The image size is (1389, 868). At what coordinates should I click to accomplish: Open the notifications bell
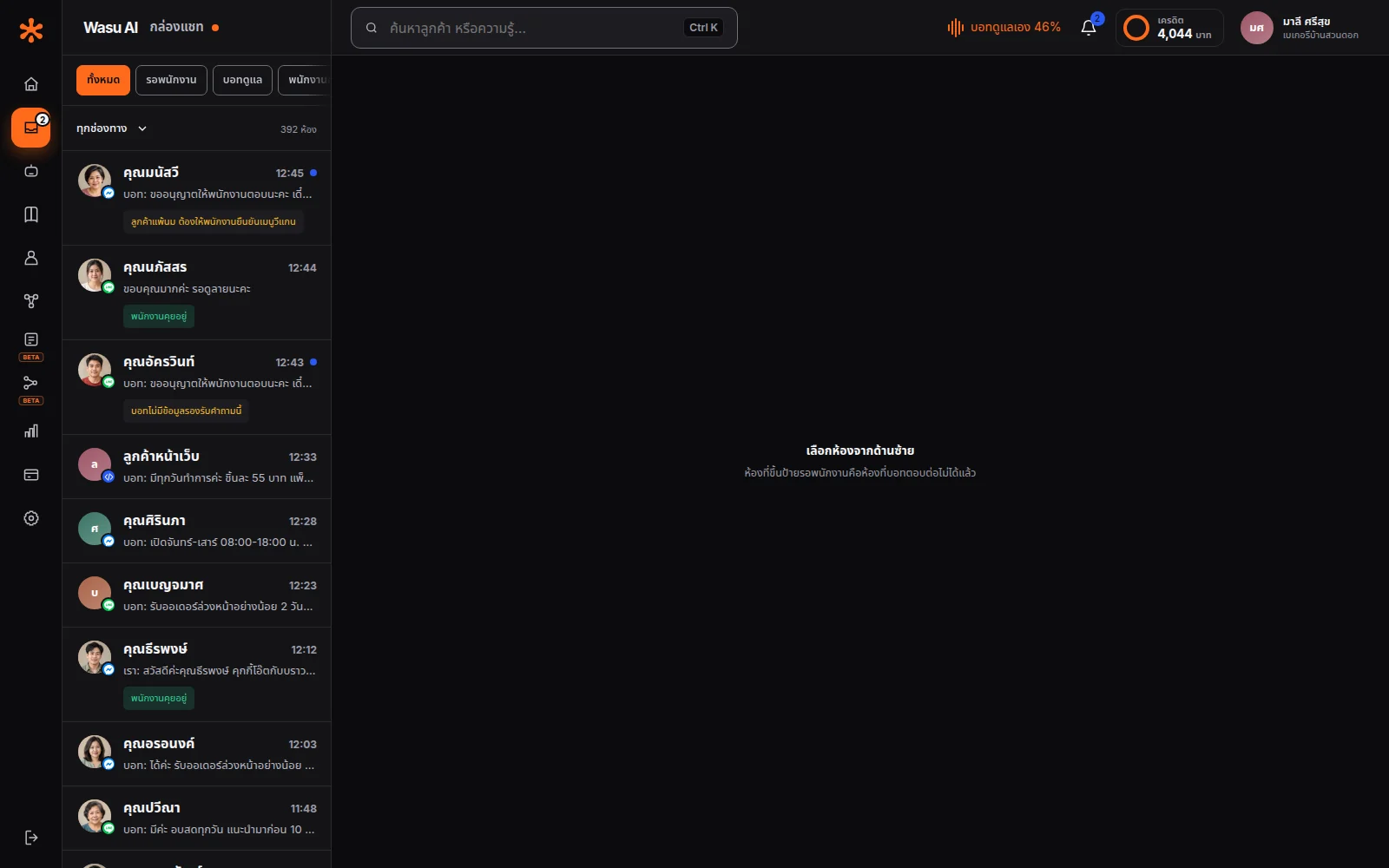1089,28
